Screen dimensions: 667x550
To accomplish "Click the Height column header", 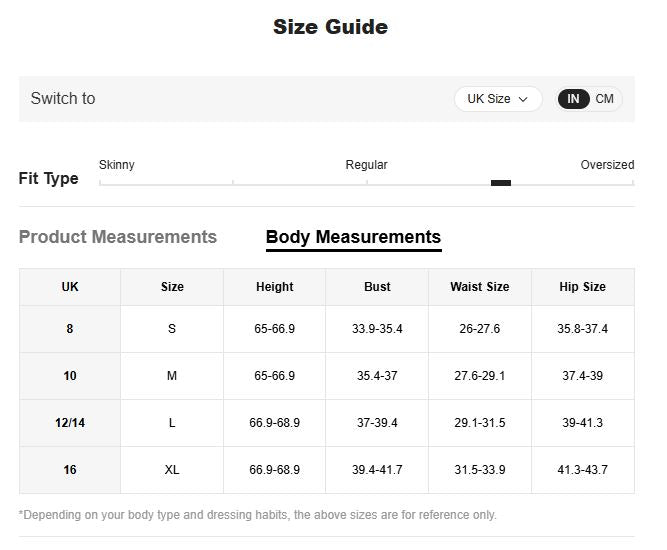I will point(274,287).
